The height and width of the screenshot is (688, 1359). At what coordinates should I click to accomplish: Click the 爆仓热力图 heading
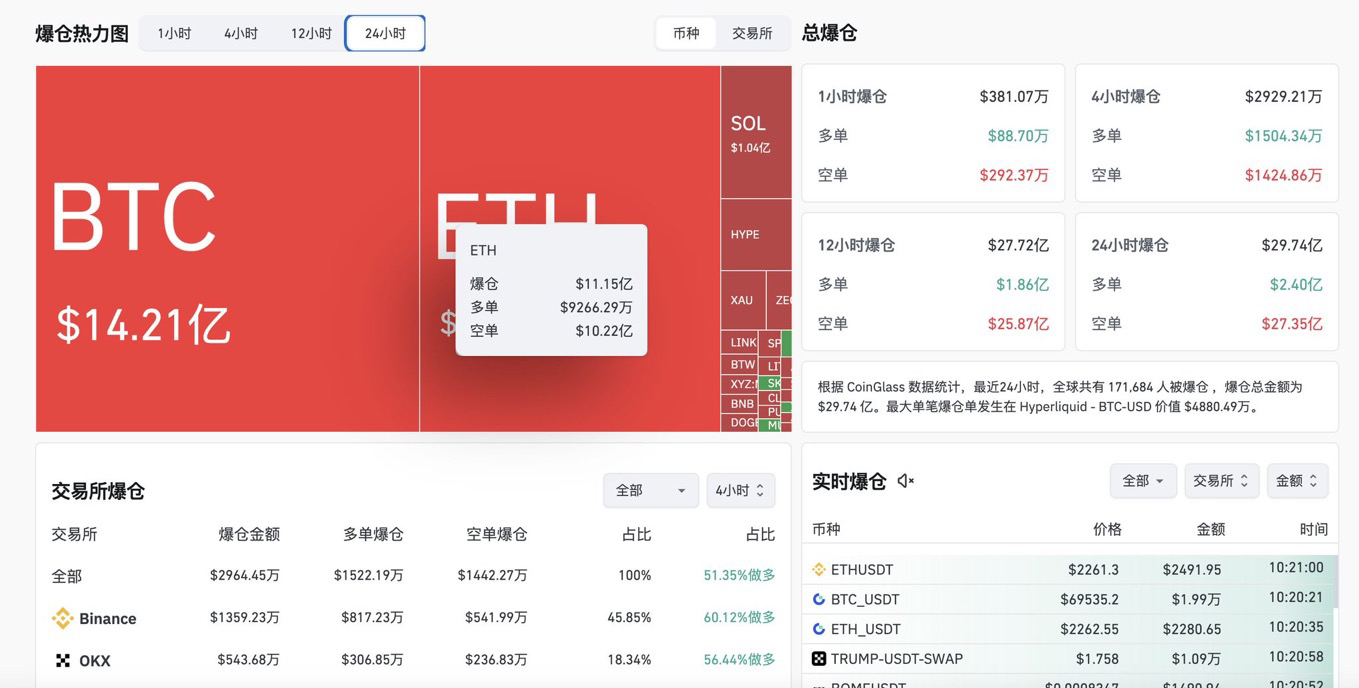[x=82, y=33]
